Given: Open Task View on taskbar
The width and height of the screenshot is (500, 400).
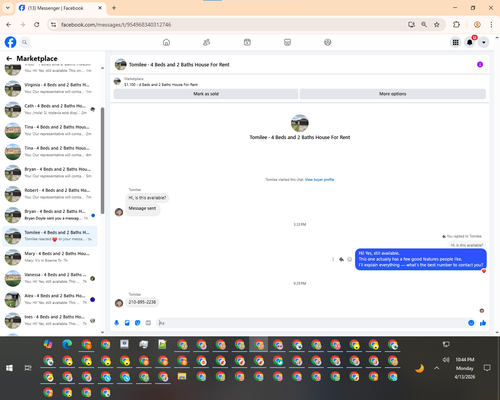Looking at the screenshot, I should coord(28,368).
